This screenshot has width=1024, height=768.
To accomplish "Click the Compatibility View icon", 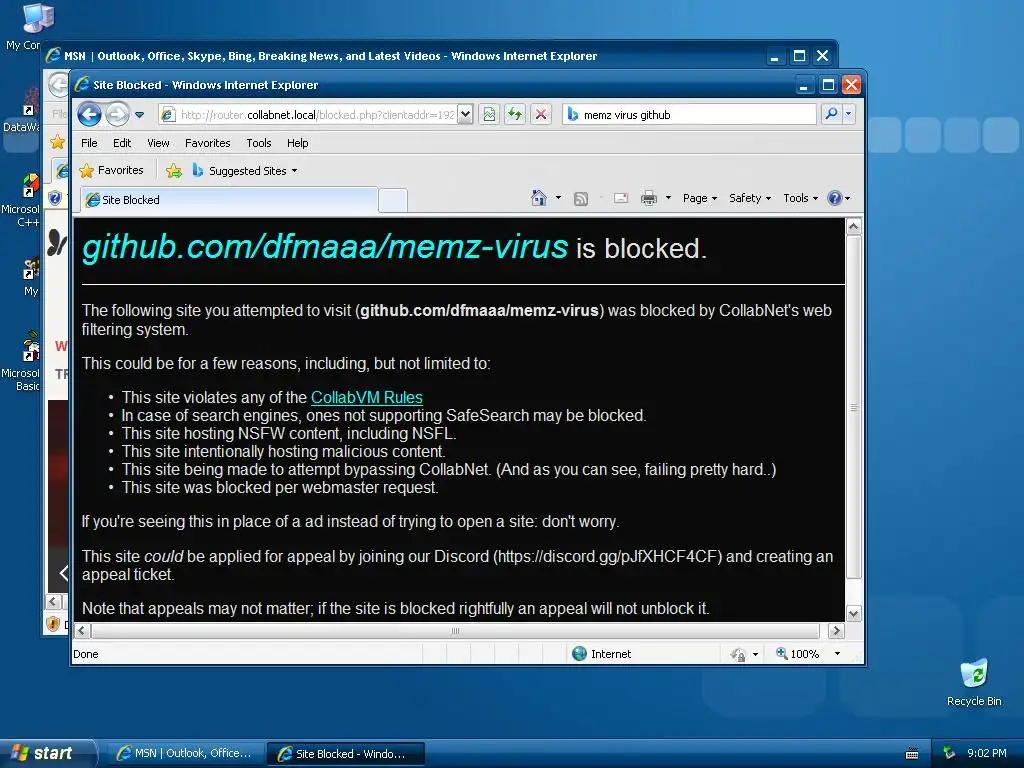I will click(489, 115).
